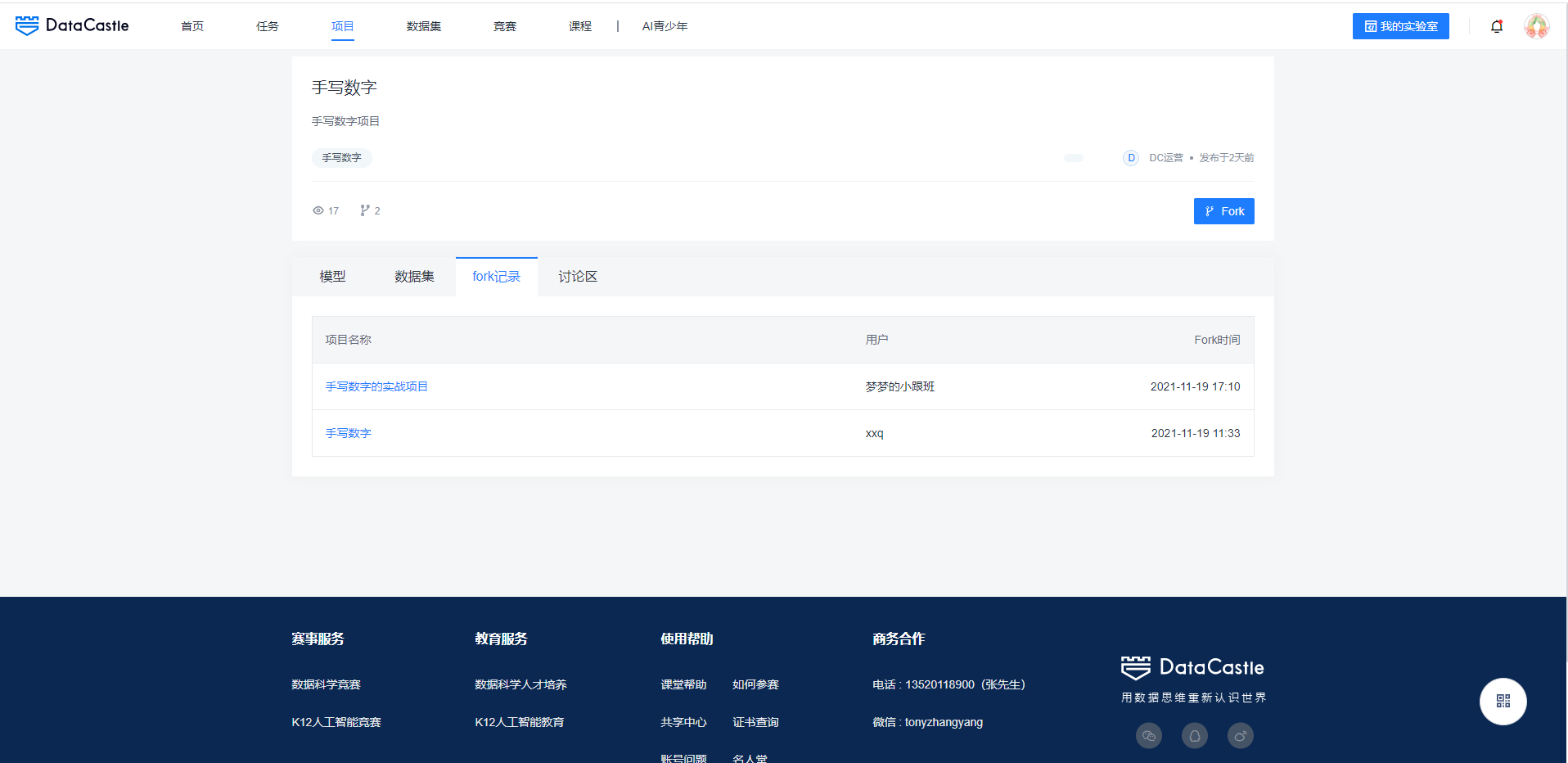1568x763 pixels.
Task: Click the eye view count icon
Action: 318,210
